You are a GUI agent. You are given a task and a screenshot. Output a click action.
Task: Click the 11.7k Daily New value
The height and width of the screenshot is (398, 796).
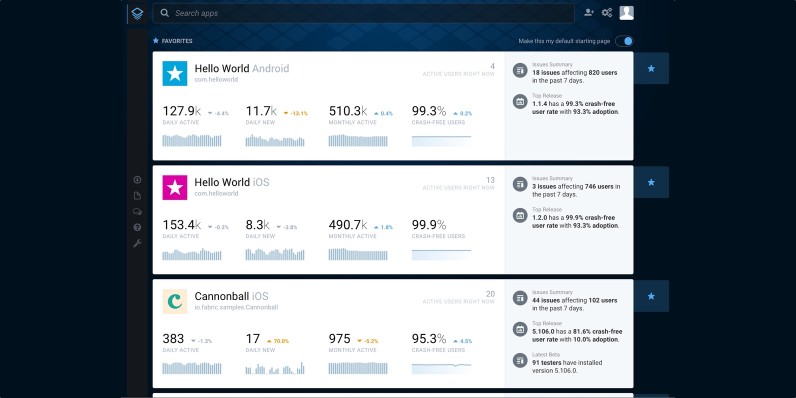pos(261,111)
